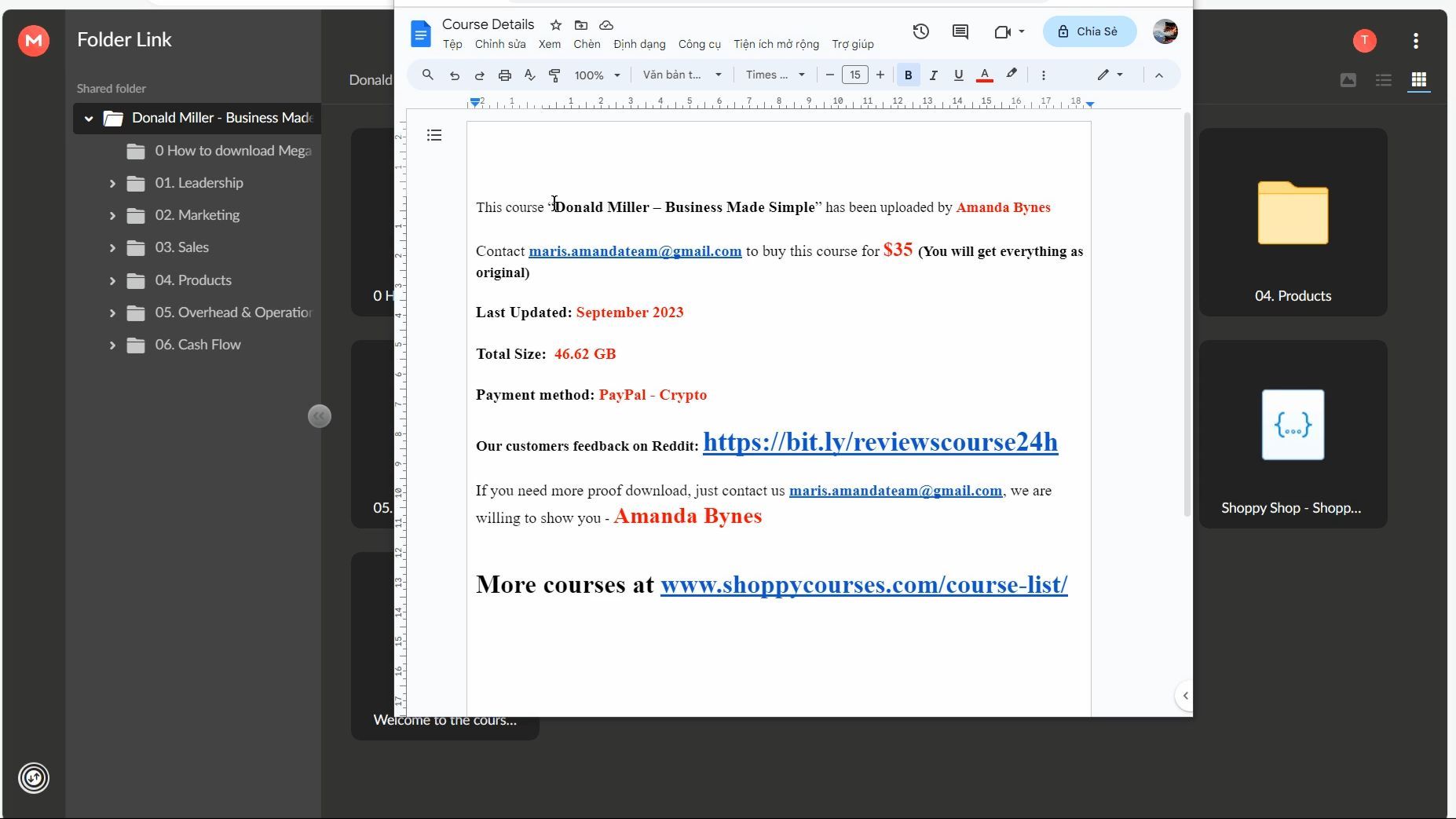Viewport: 1456px width, 819px height.
Task: Star the Course Details document
Action: (556, 25)
